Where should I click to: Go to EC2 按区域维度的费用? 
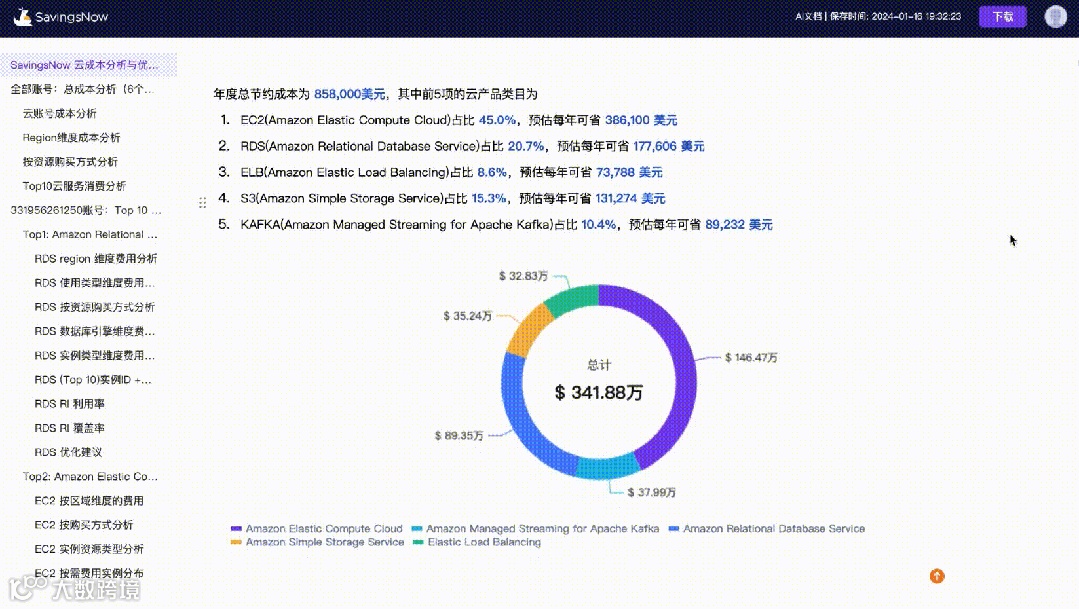89,500
